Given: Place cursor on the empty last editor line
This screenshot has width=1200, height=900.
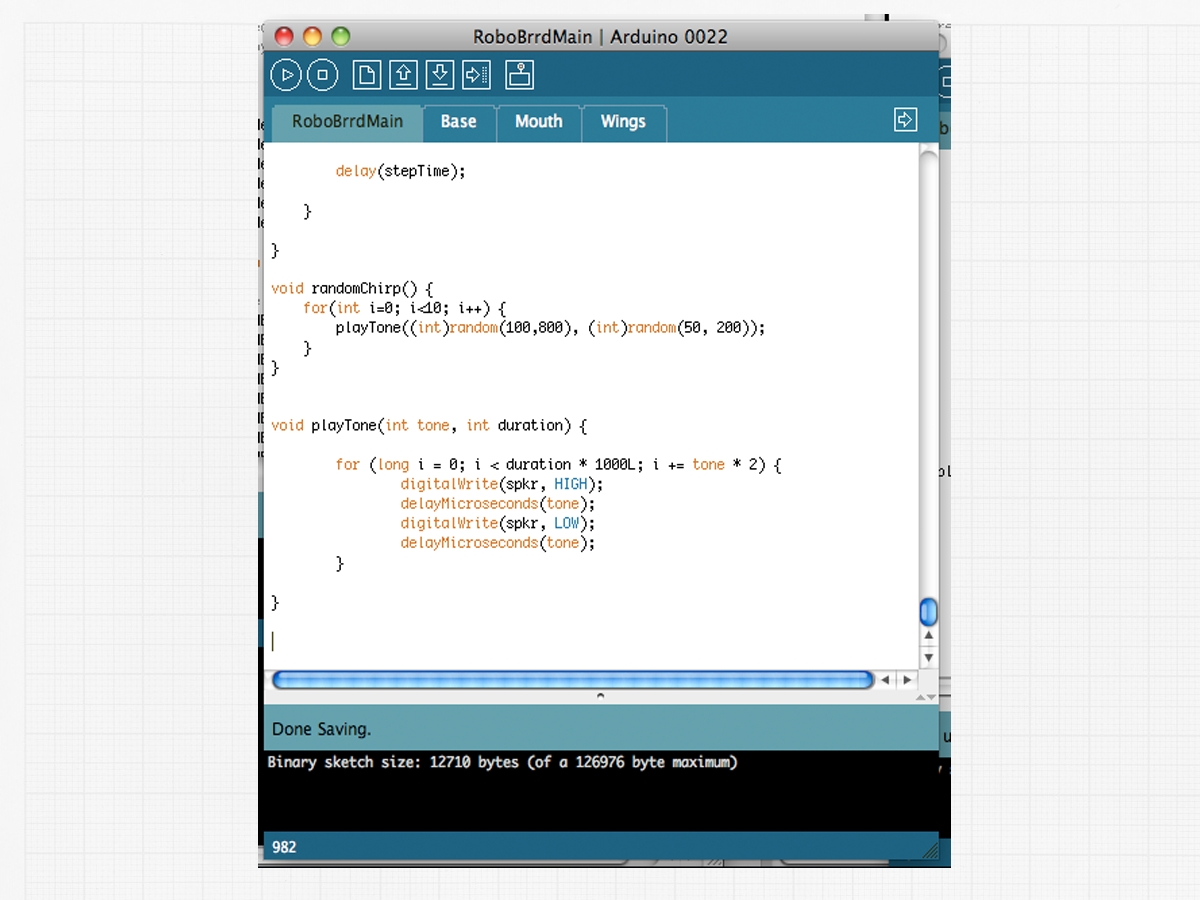Looking at the screenshot, I should pyautogui.click(x=590, y=641).
